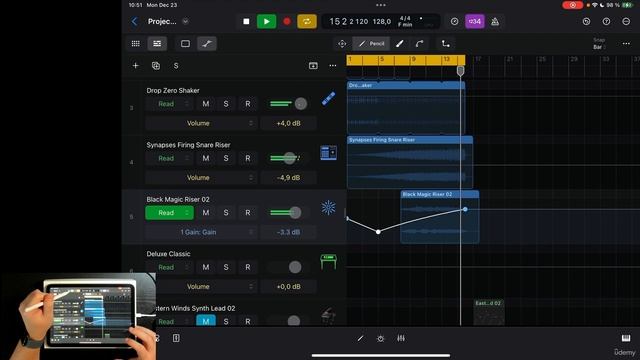Click the -4,9 dB value field

coord(289,178)
